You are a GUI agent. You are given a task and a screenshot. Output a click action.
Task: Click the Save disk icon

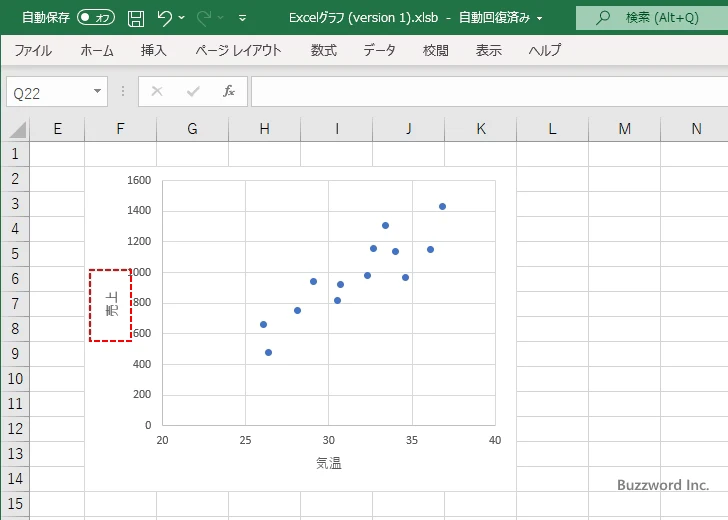click(136, 18)
